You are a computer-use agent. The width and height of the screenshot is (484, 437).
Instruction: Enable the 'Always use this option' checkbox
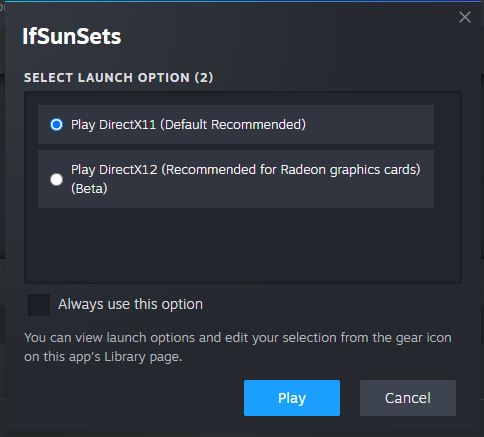[x=39, y=305]
